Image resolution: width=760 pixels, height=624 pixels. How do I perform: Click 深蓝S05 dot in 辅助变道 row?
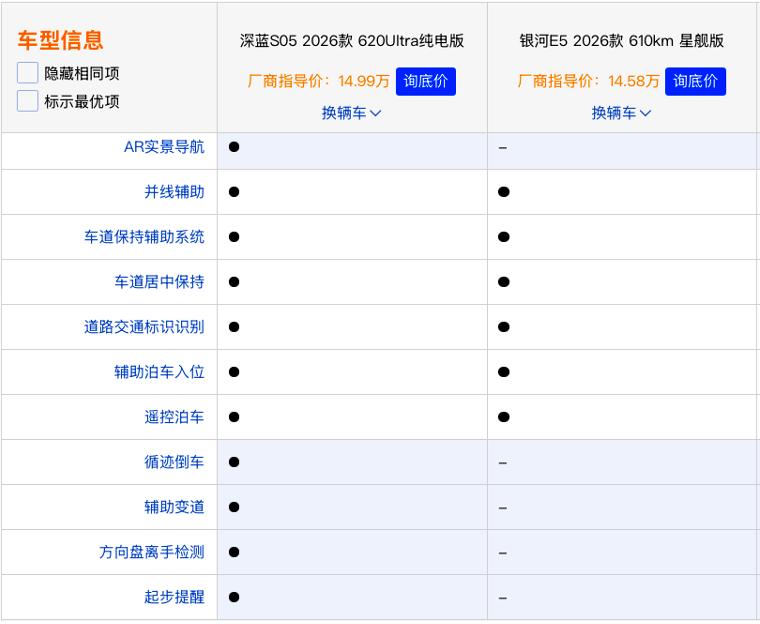click(234, 507)
